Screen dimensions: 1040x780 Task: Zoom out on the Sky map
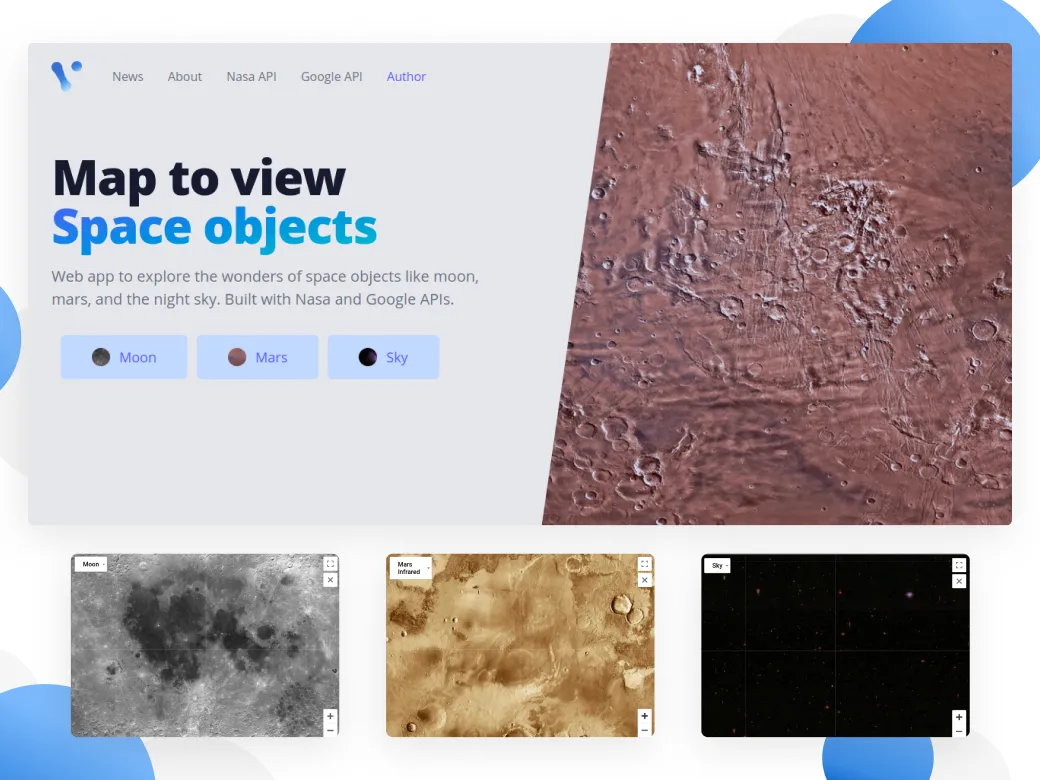(959, 730)
